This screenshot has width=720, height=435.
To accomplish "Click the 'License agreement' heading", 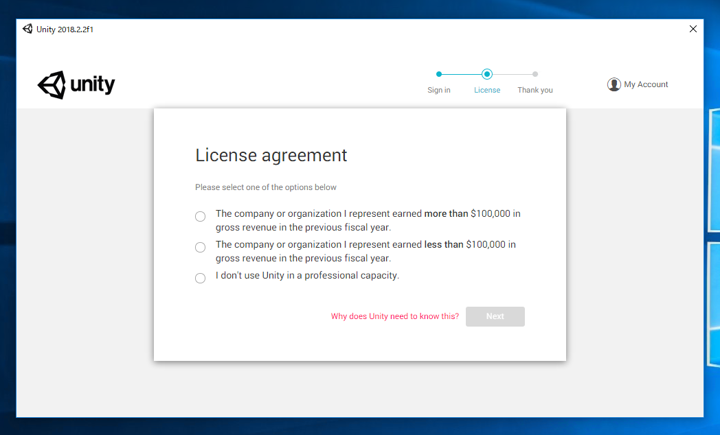I will (x=271, y=155).
